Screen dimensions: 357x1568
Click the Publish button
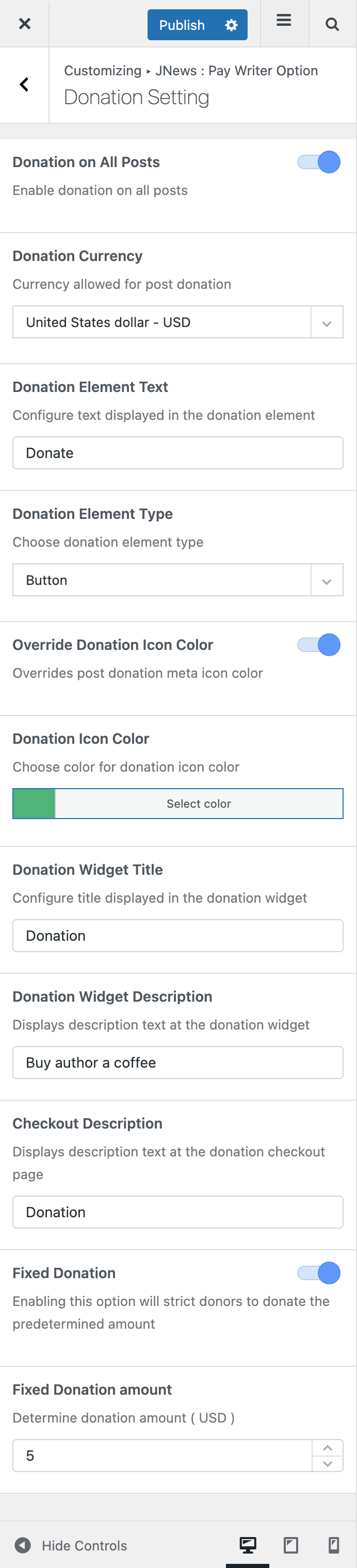coord(182,25)
